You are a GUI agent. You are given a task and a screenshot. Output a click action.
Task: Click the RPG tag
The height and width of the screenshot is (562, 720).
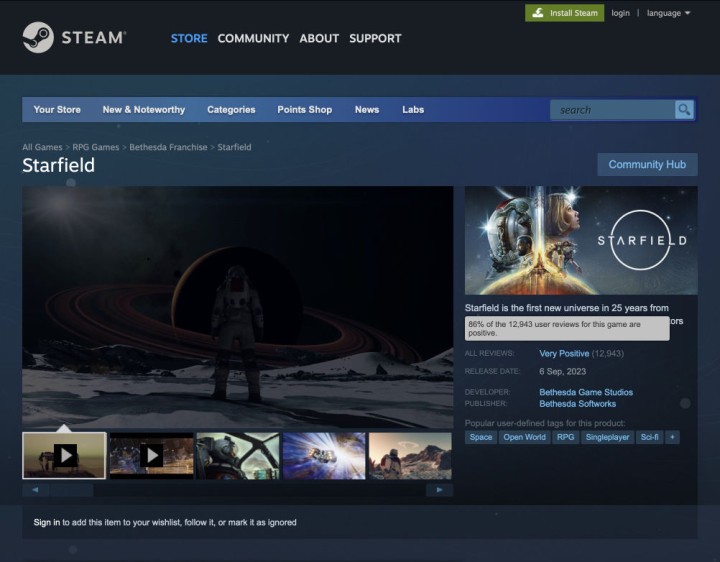pyautogui.click(x=565, y=437)
